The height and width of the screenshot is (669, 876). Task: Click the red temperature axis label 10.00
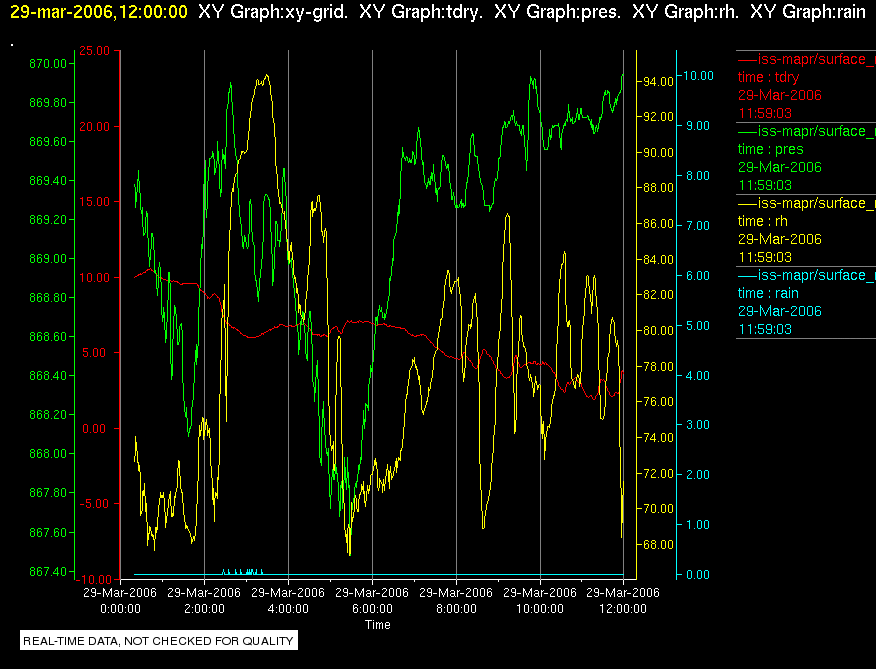(x=94, y=278)
